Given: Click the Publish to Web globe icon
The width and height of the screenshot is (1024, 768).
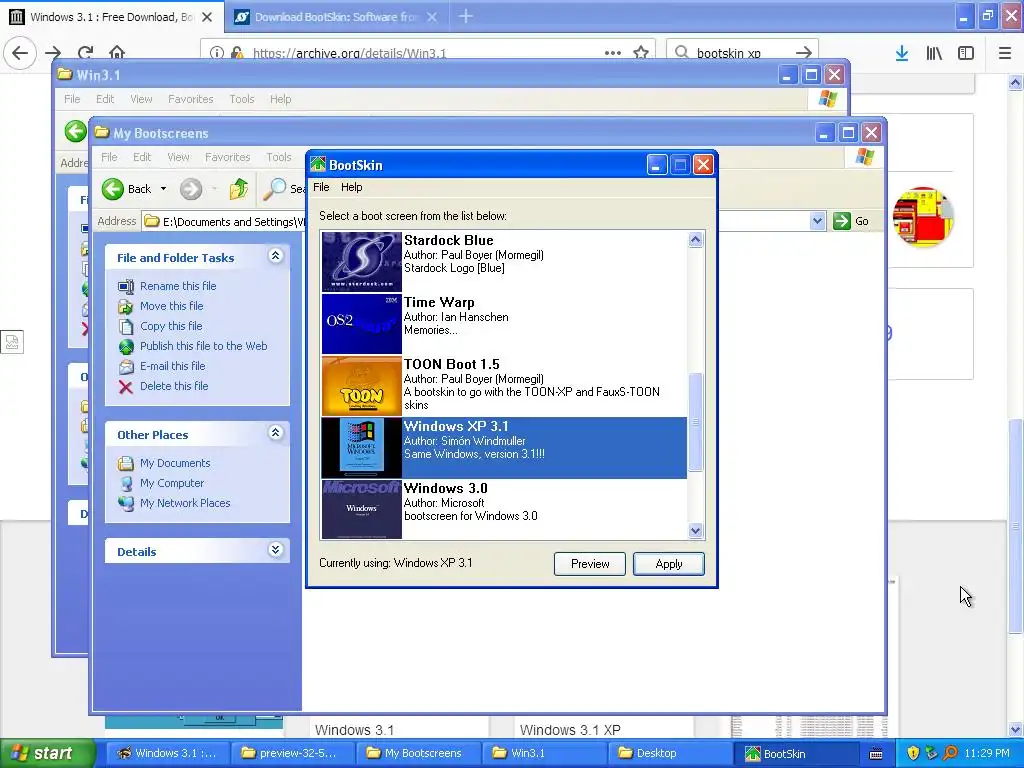Looking at the screenshot, I should pos(126,347).
